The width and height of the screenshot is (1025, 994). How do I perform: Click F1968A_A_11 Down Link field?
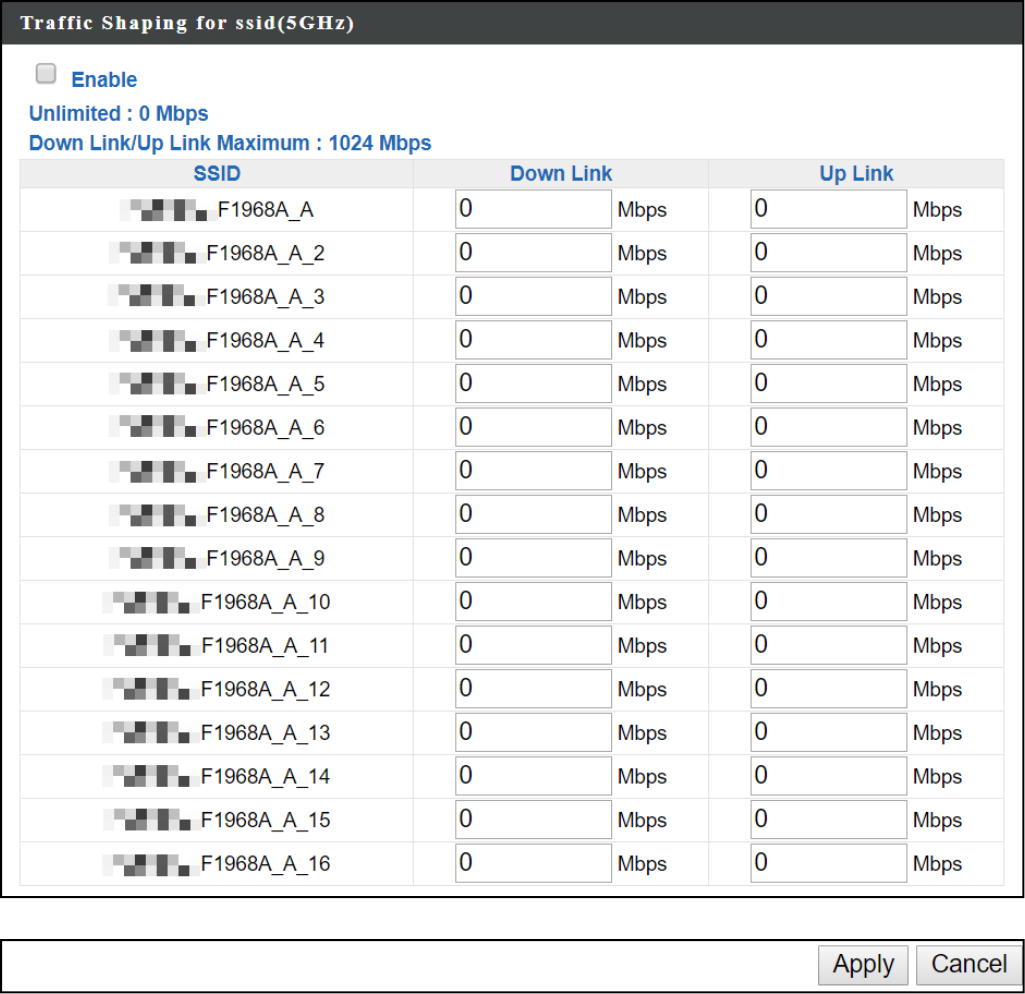click(x=533, y=645)
